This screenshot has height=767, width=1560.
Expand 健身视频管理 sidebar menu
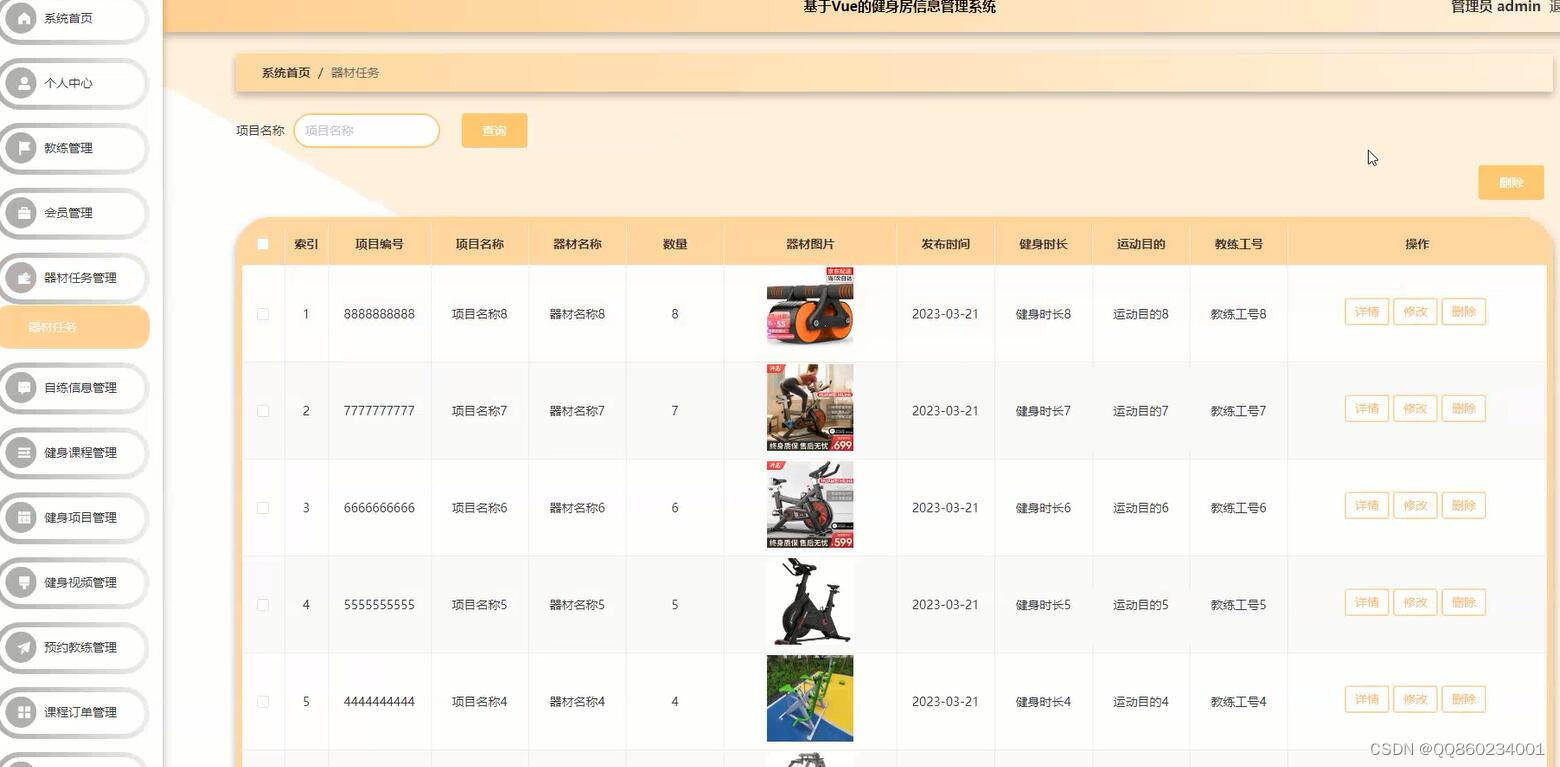click(x=74, y=583)
